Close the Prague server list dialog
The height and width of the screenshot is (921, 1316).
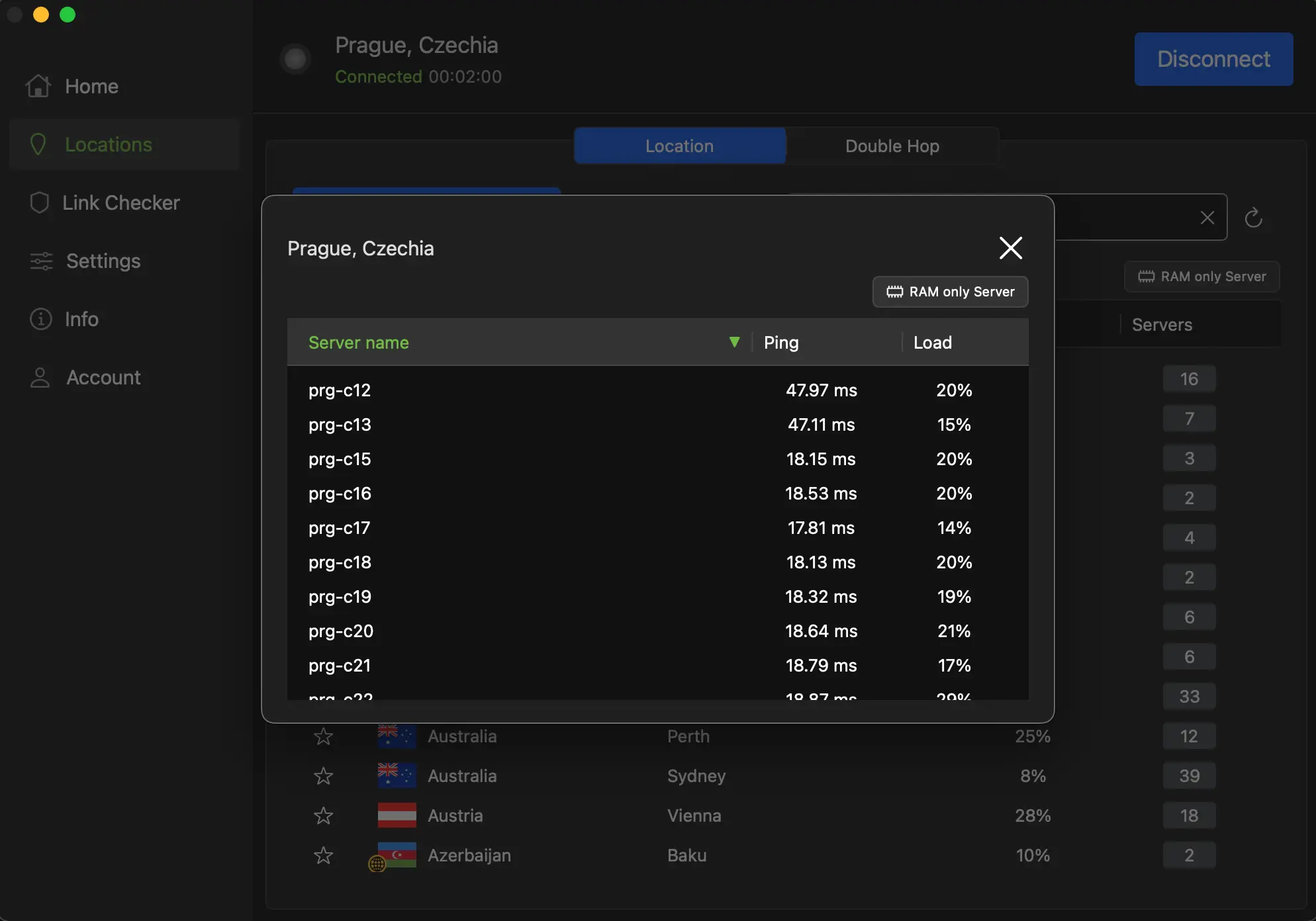point(1010,248)
